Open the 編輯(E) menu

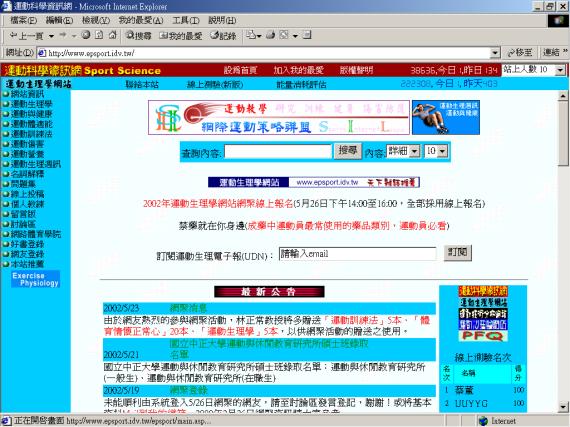pos(60,20)
